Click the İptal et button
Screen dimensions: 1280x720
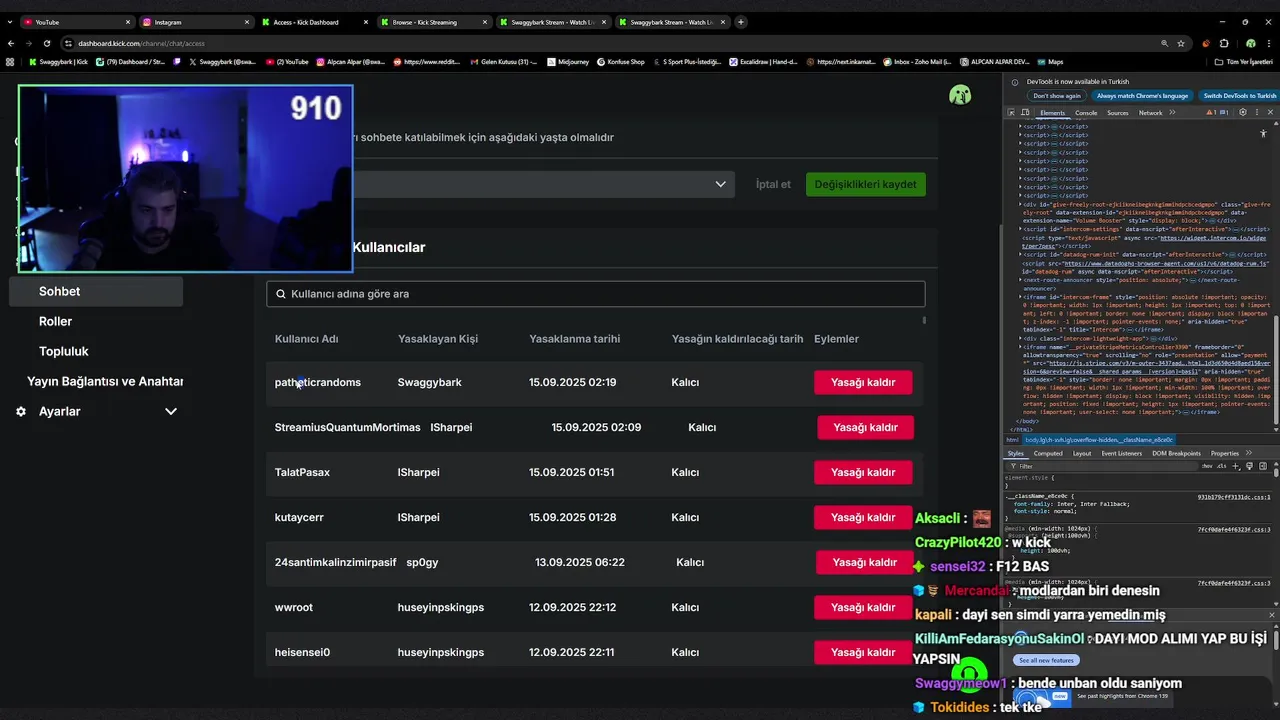pyautogui.click(x=773, y=184)
